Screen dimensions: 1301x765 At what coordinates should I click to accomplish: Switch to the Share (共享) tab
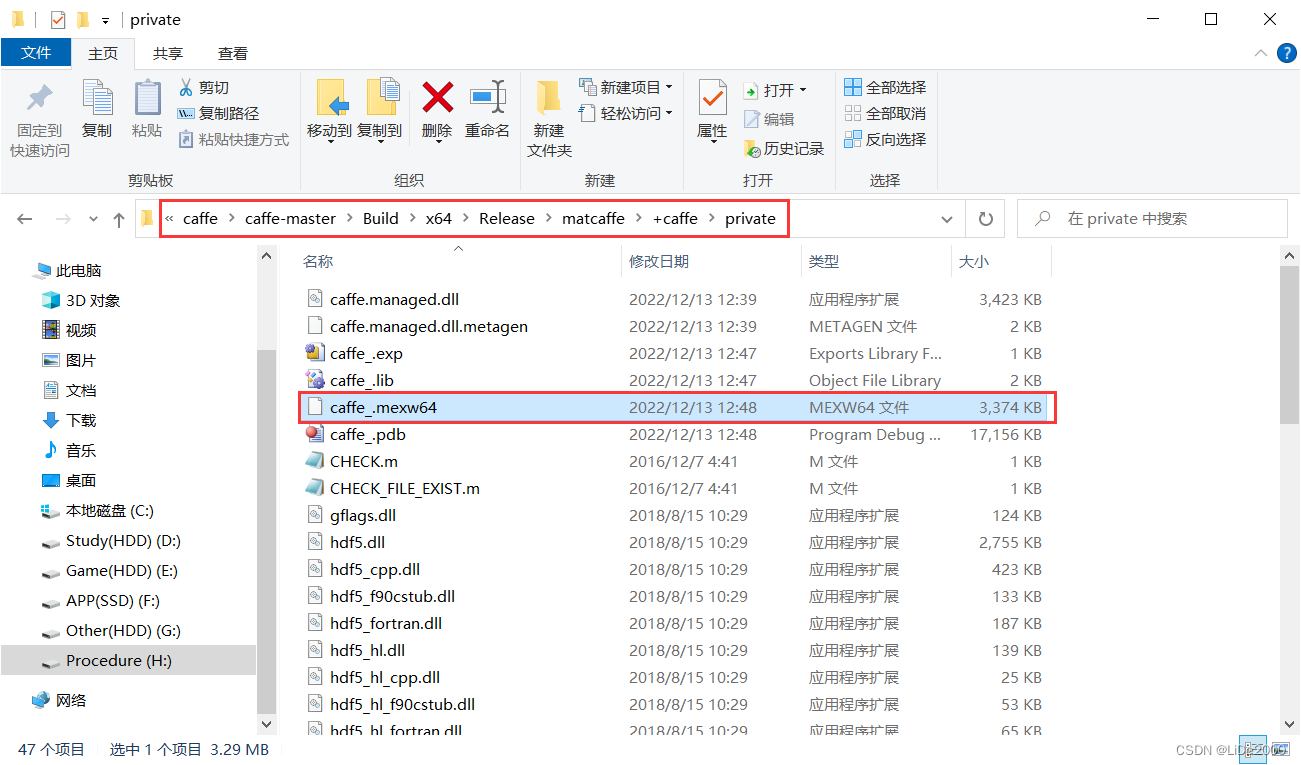tap(168, 53)
